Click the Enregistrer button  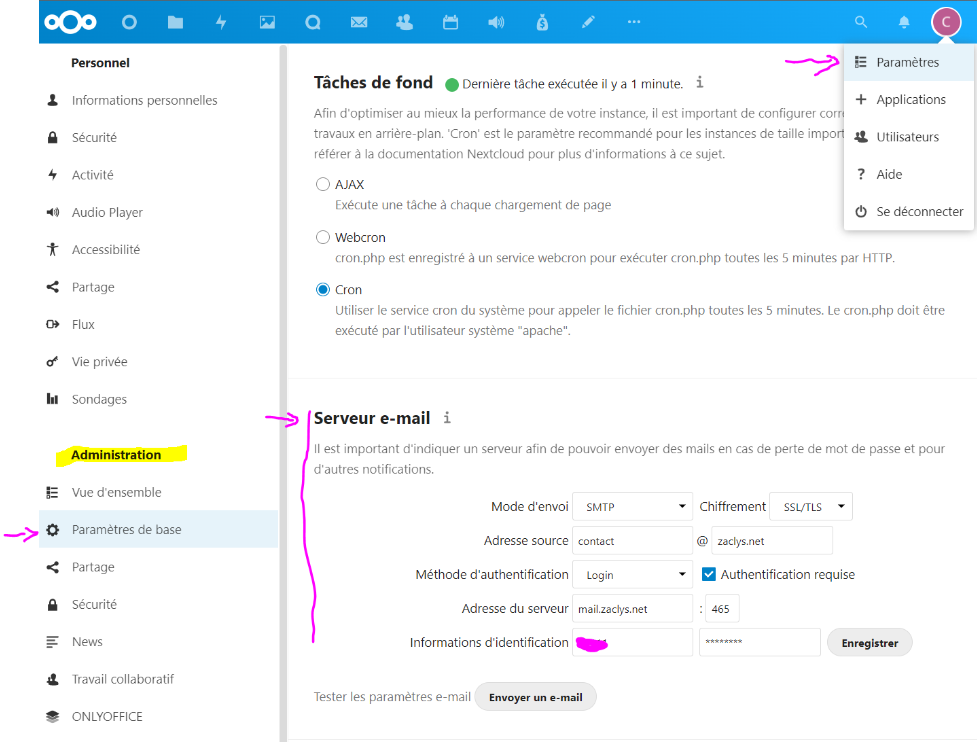coord(869,643)
